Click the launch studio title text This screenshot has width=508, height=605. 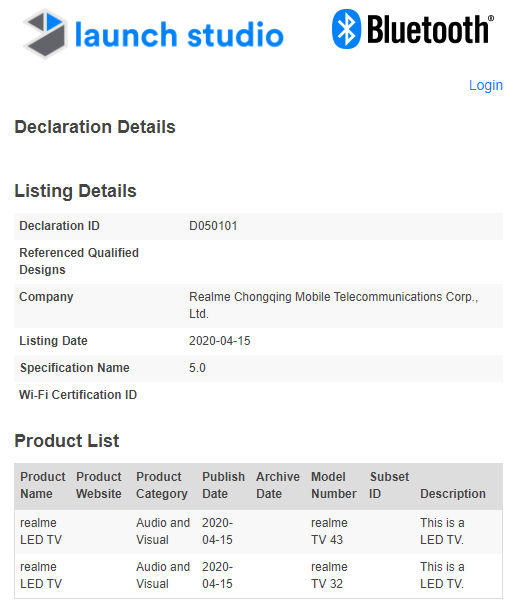coord(179,35)
